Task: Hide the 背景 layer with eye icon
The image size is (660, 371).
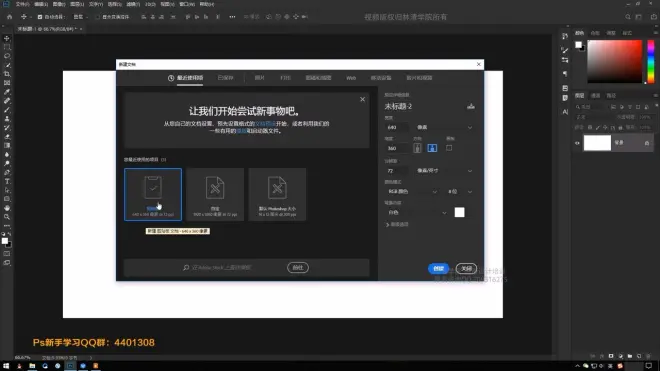Action: (x=577, y=143)
